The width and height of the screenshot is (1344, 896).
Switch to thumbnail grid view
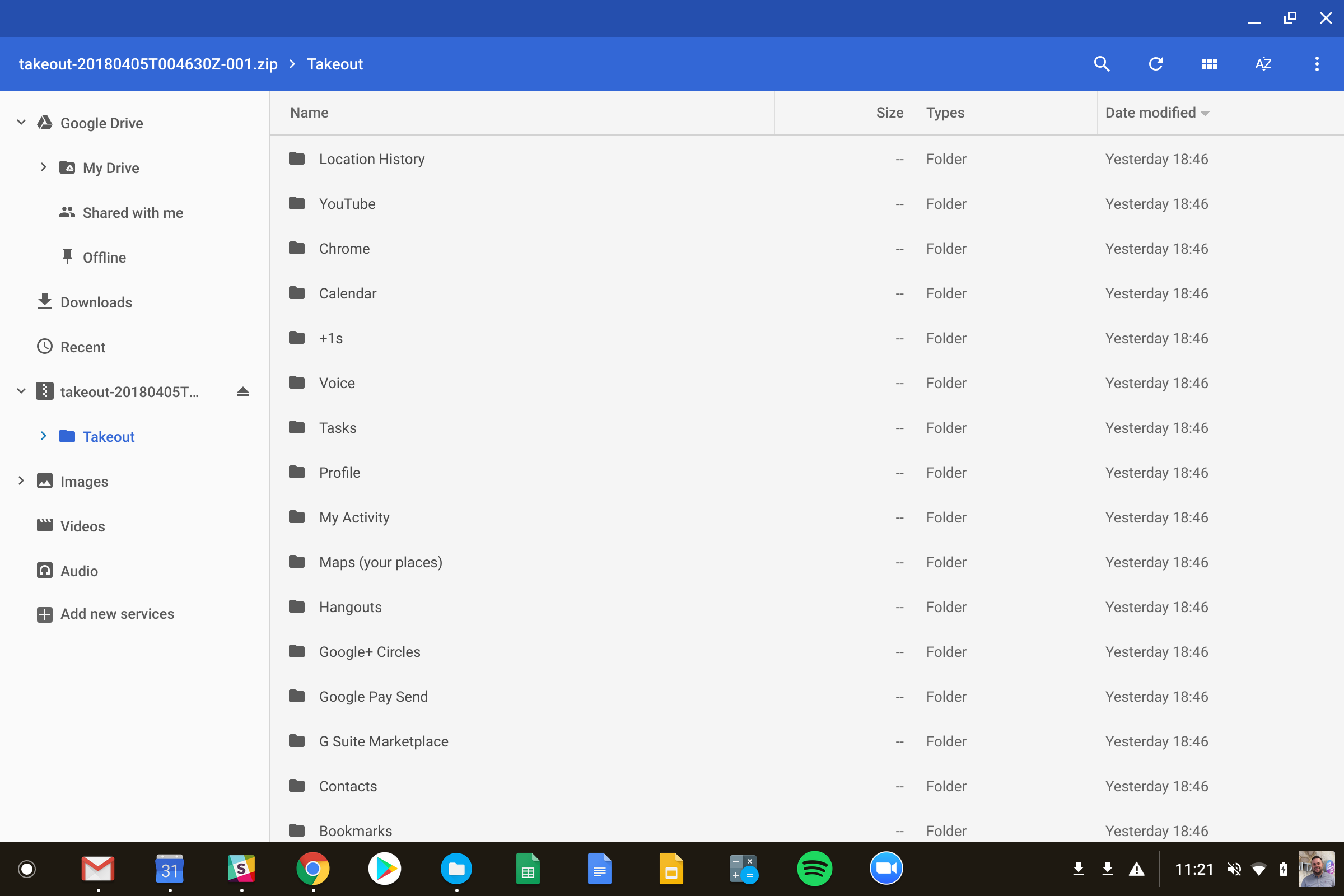1209,64
